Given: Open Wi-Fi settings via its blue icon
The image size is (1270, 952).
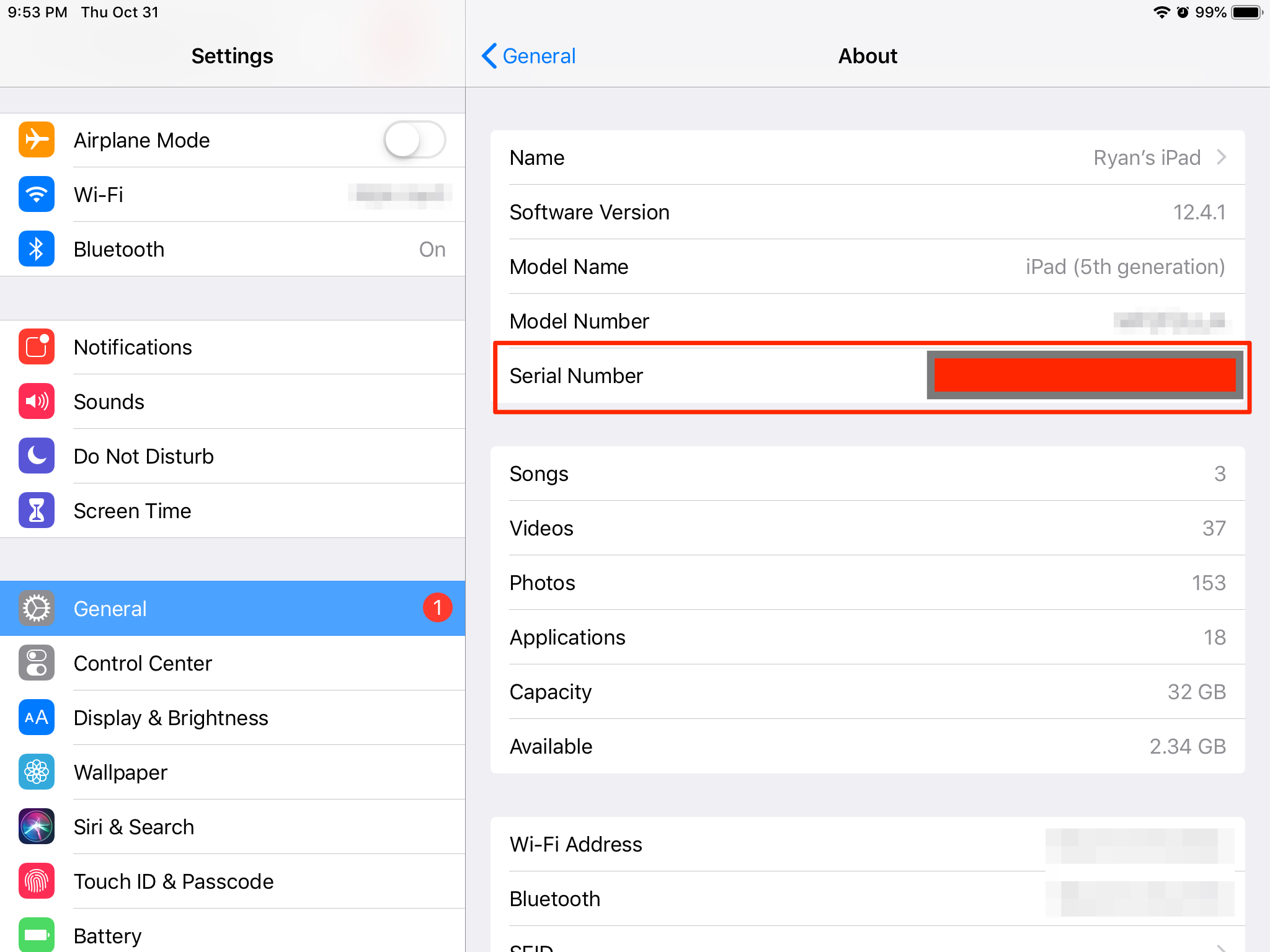Looking at the screenshot, I should point(37,195).
